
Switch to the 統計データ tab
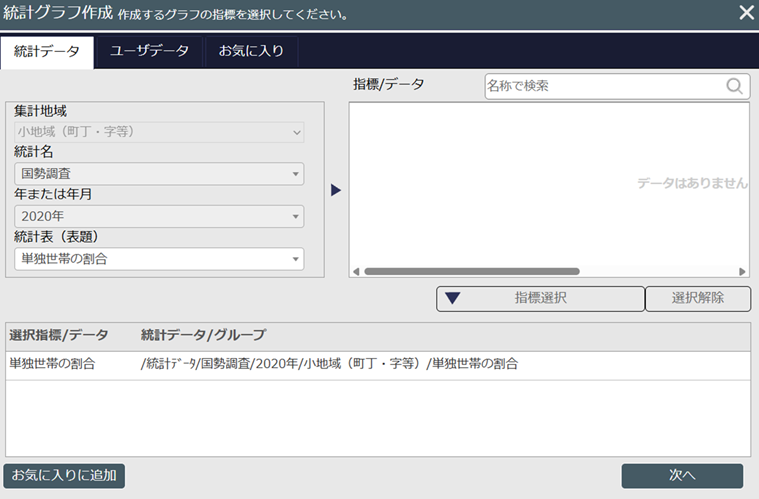click(x=47, y=52)
